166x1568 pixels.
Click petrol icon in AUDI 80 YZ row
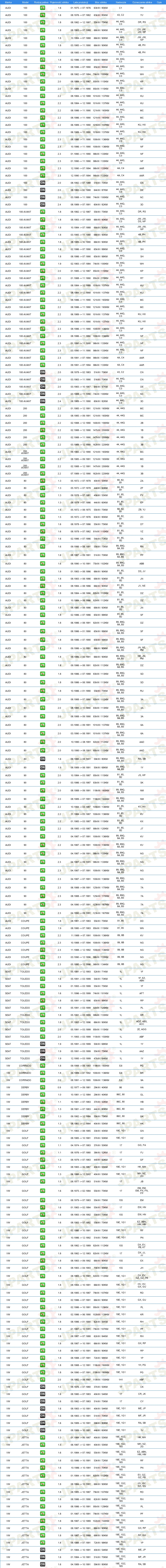pyautogui.click(x=43, y=531)
